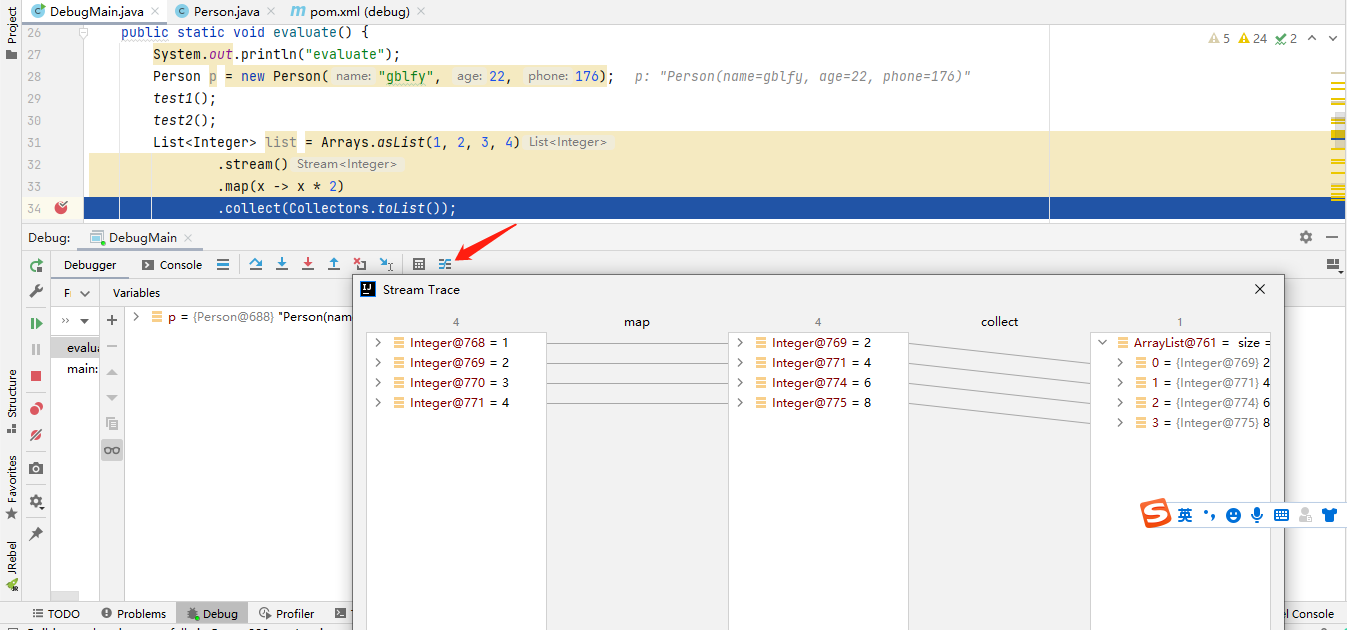This screenshot has height=630, width=1347.
Task: Go to previous highlighted error arrow
Action: click(1311, 39)
